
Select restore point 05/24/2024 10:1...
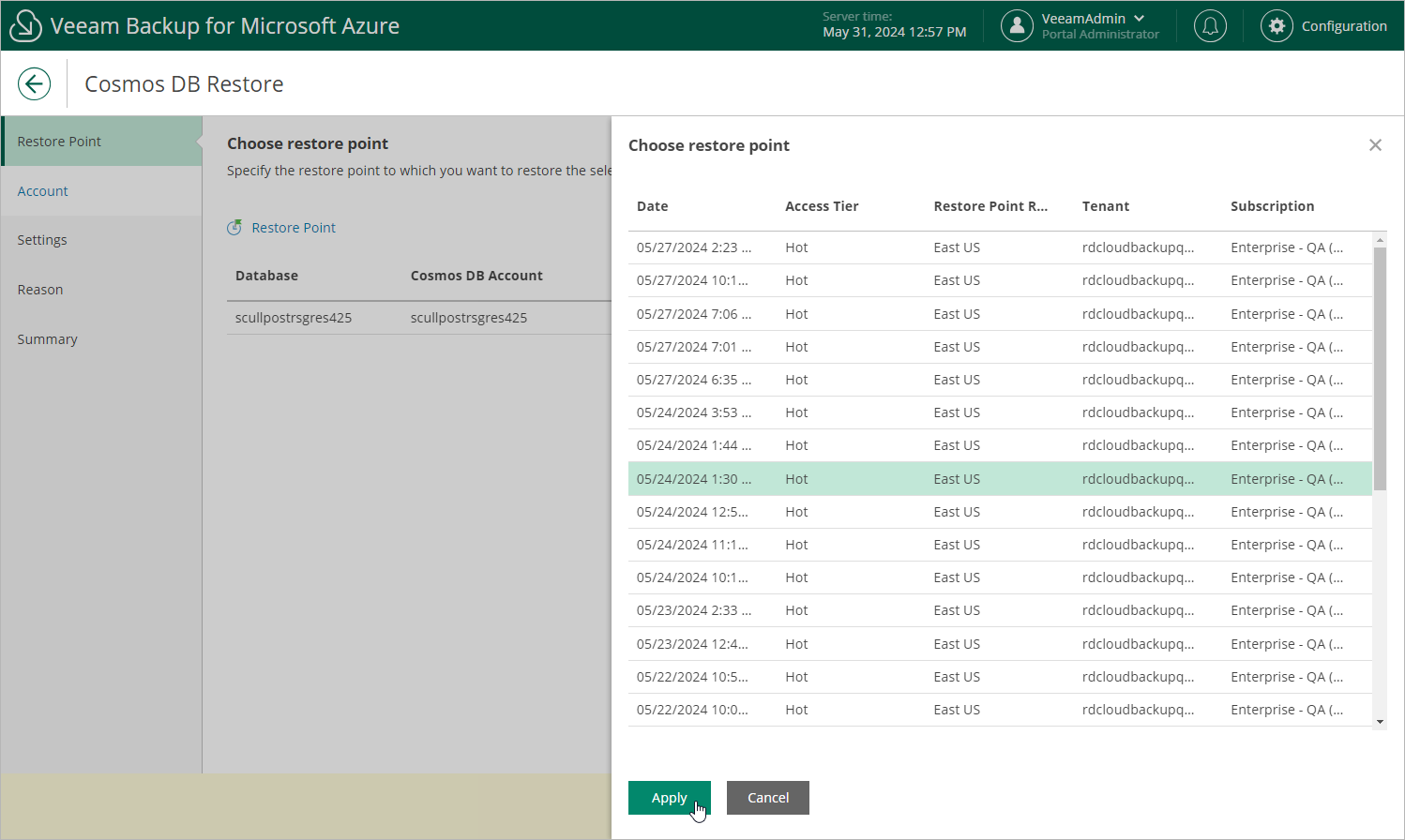1000,577
